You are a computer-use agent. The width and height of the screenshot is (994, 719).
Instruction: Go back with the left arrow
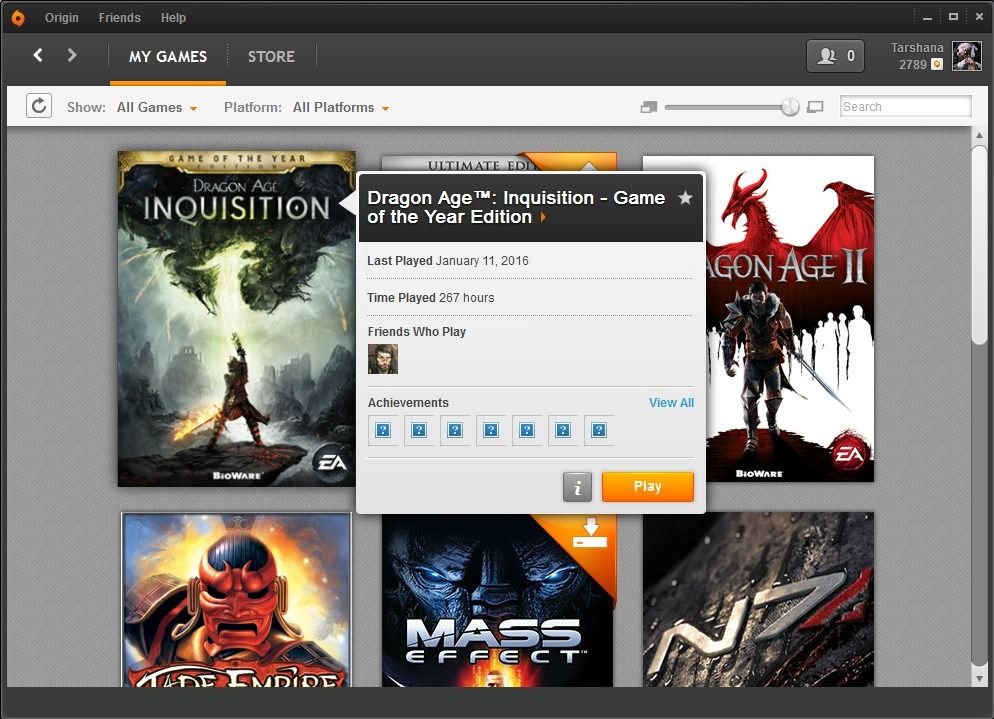tap(38, 55)
